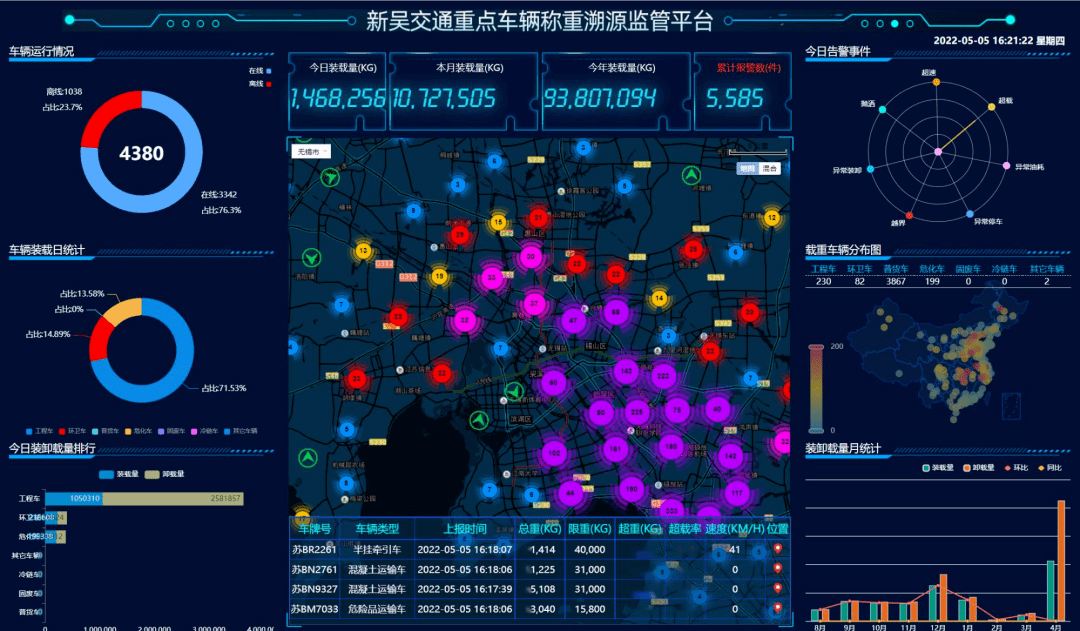The width and height of the screenshot is (1080, 631).
Task: Select the 超载 point on the radar chart
Action: coord(992,107)
